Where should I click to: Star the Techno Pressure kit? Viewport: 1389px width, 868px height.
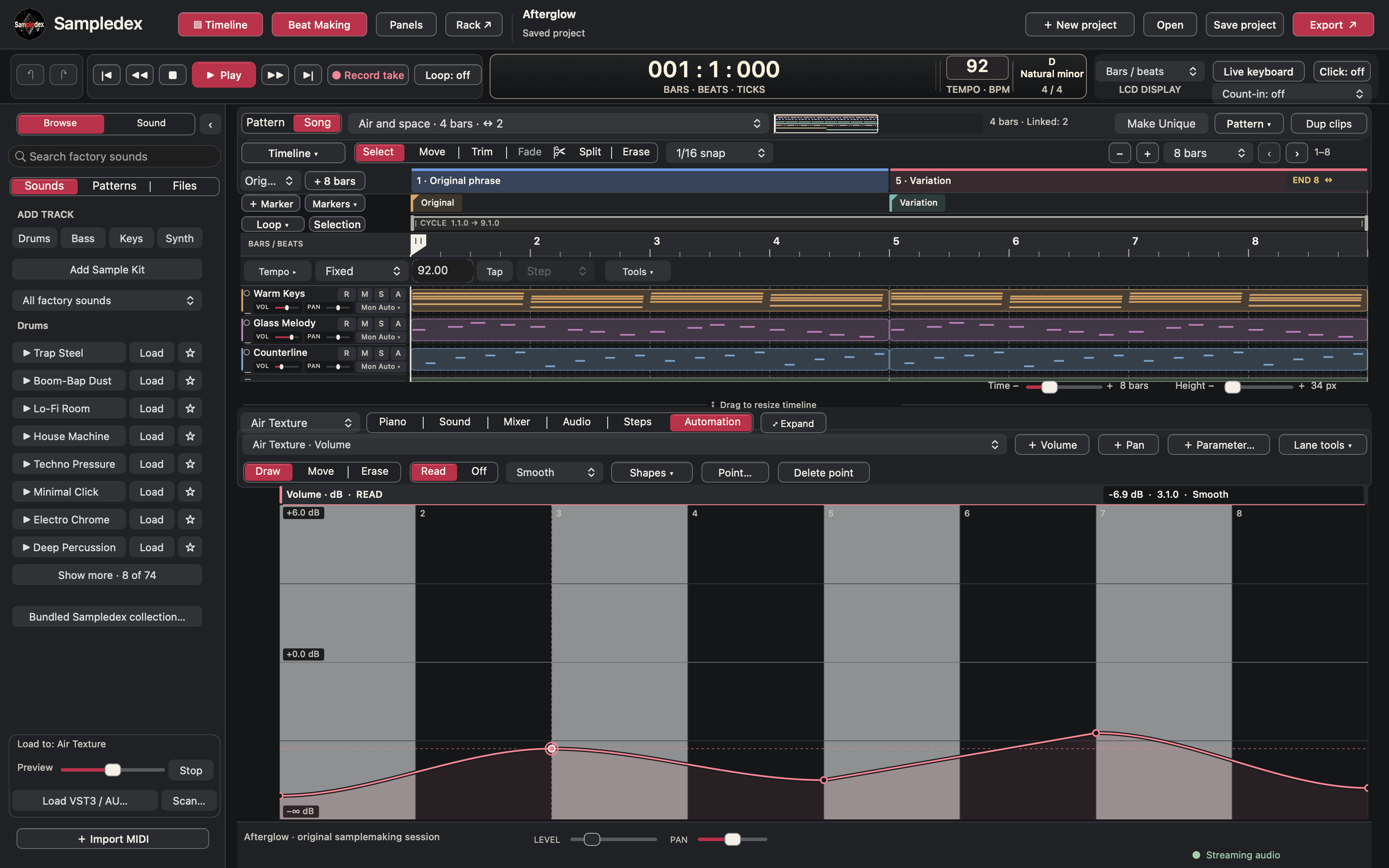[190, 464]
